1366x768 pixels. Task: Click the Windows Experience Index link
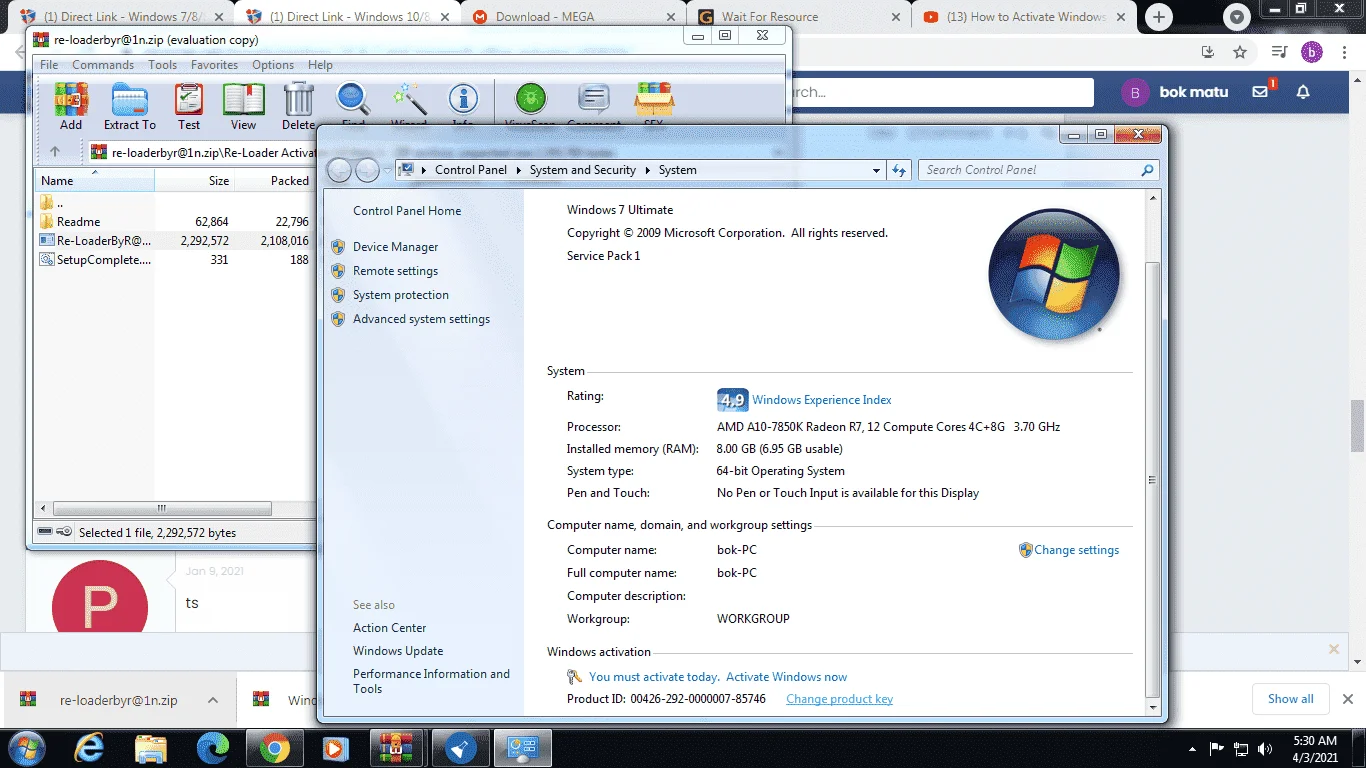pyautogui.click(x=821, y=400)
